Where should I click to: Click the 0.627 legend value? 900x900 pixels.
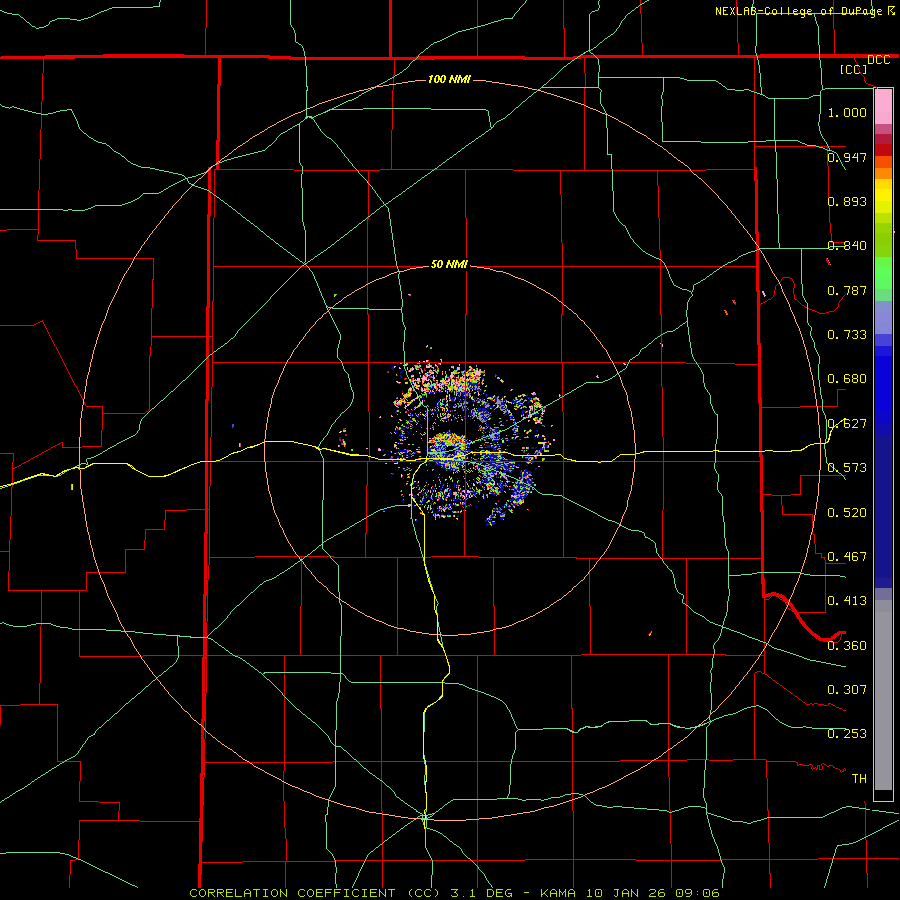coord(847,424)
